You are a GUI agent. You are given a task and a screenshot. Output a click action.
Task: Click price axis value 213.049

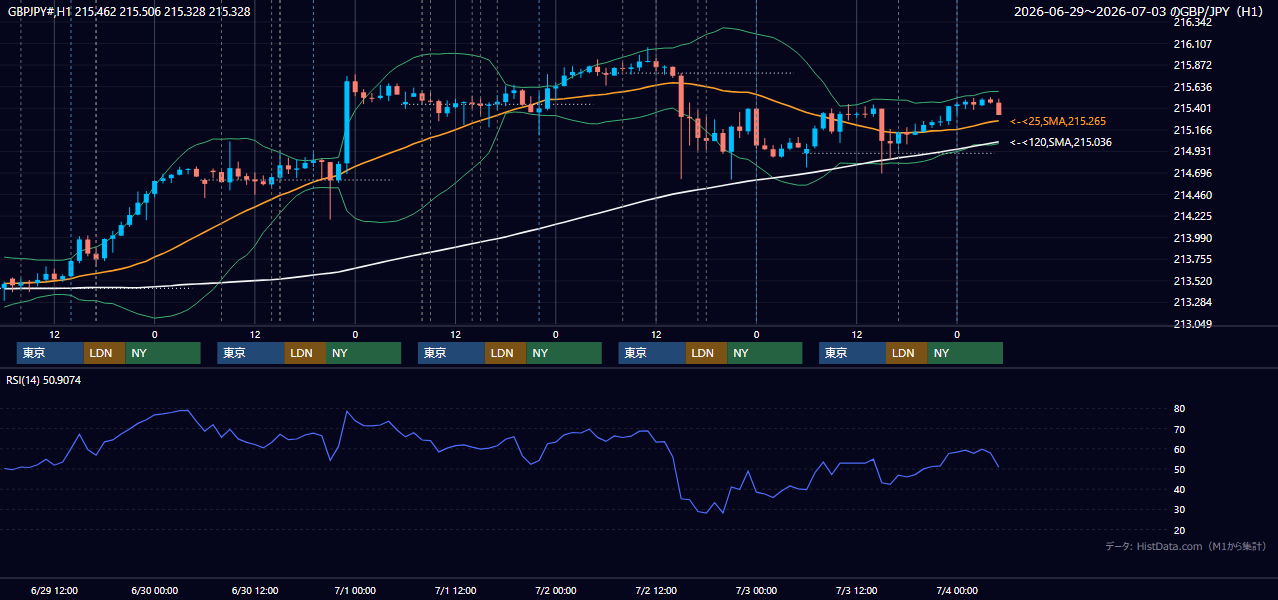(x=1192, y=324)
